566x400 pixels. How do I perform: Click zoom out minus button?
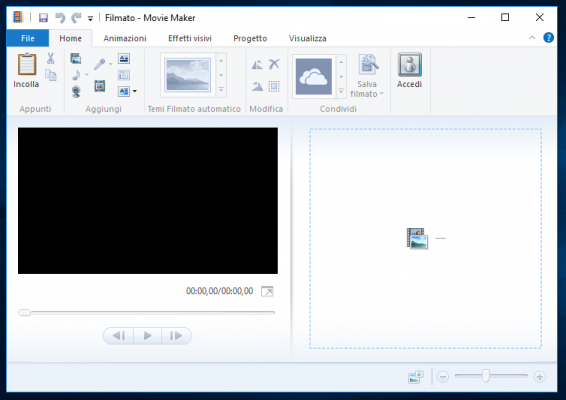(443, 377)
